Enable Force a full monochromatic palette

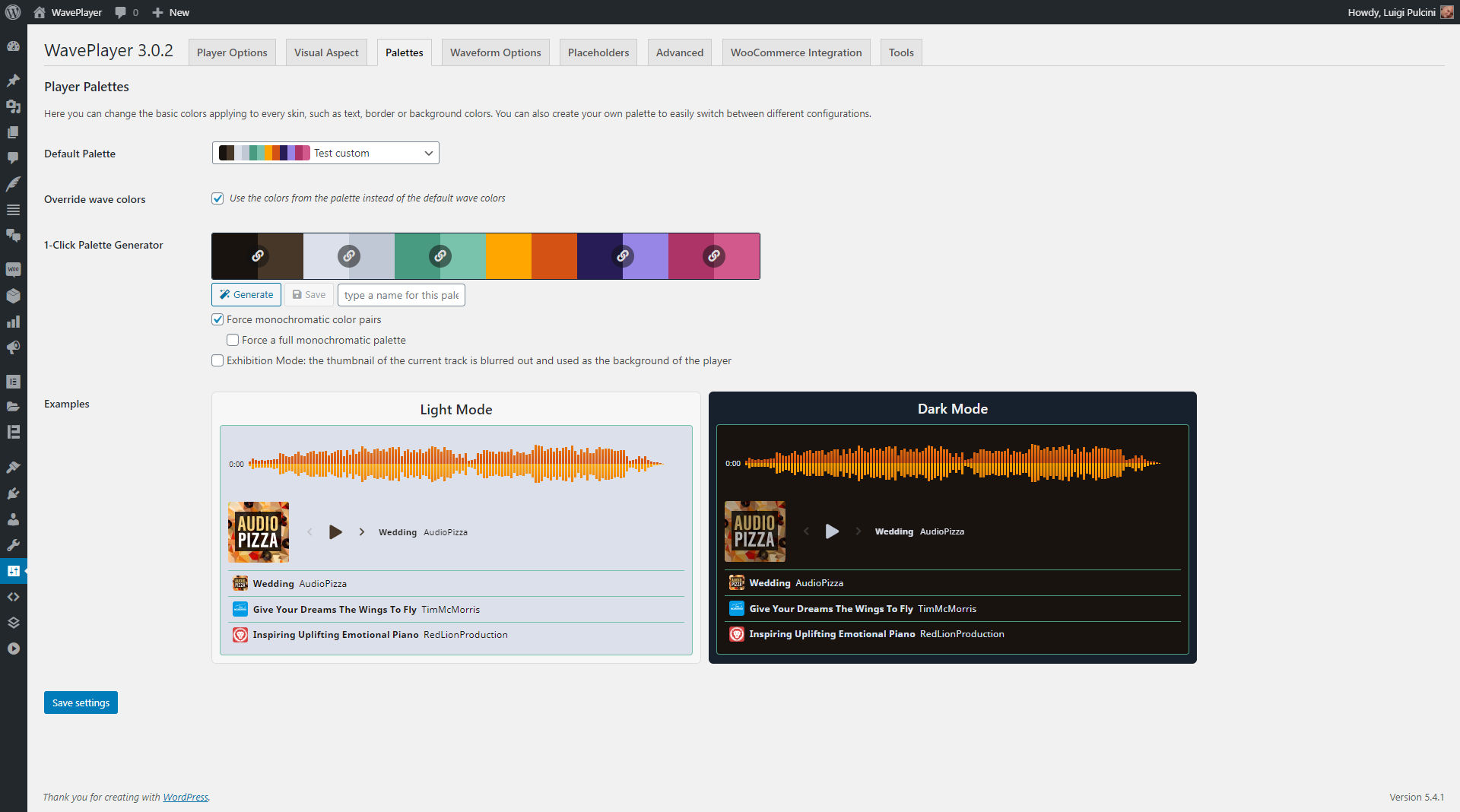click(x=233, y=340)
